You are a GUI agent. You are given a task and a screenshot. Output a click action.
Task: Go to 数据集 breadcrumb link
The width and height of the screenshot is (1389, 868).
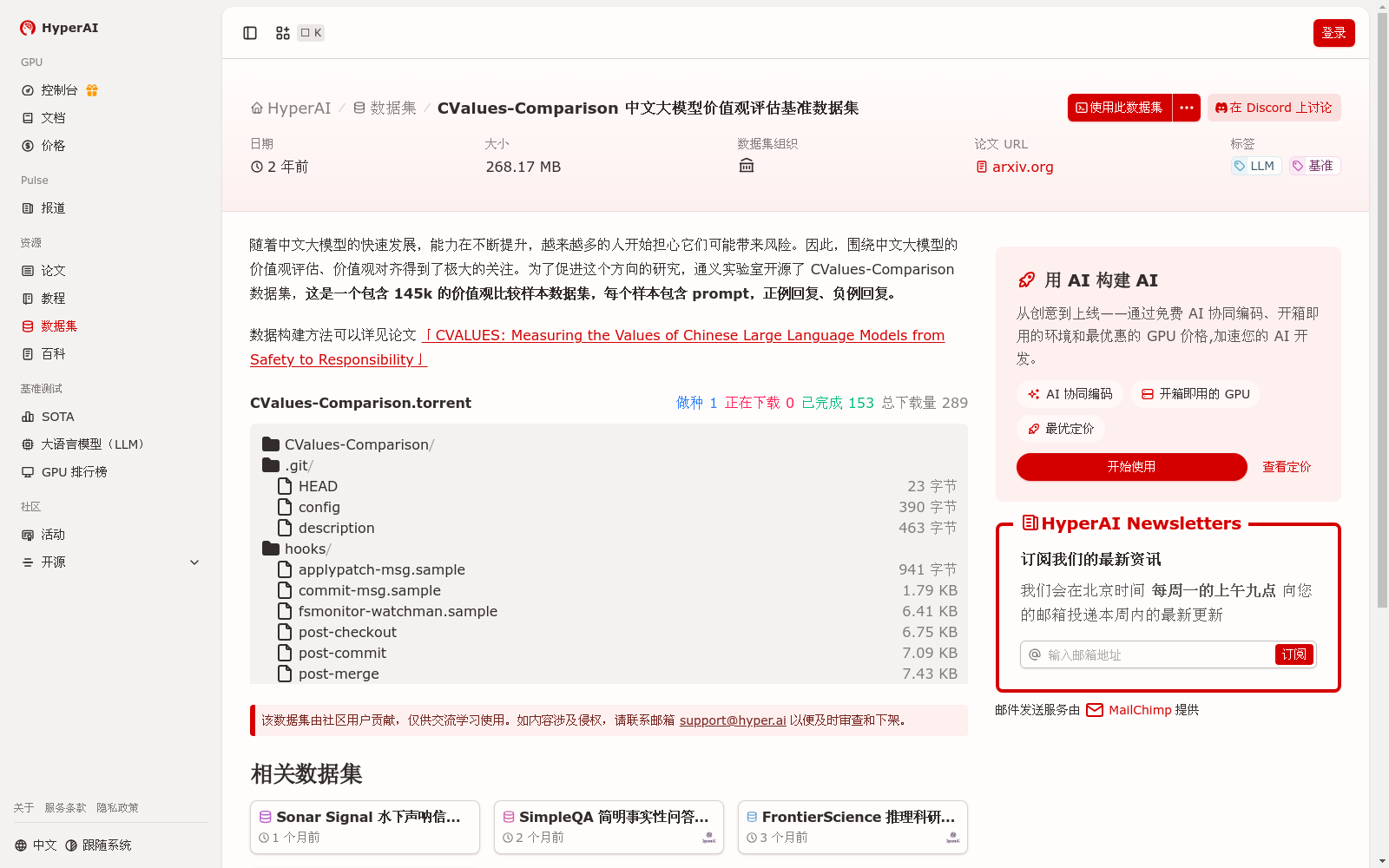click(385, 108)
